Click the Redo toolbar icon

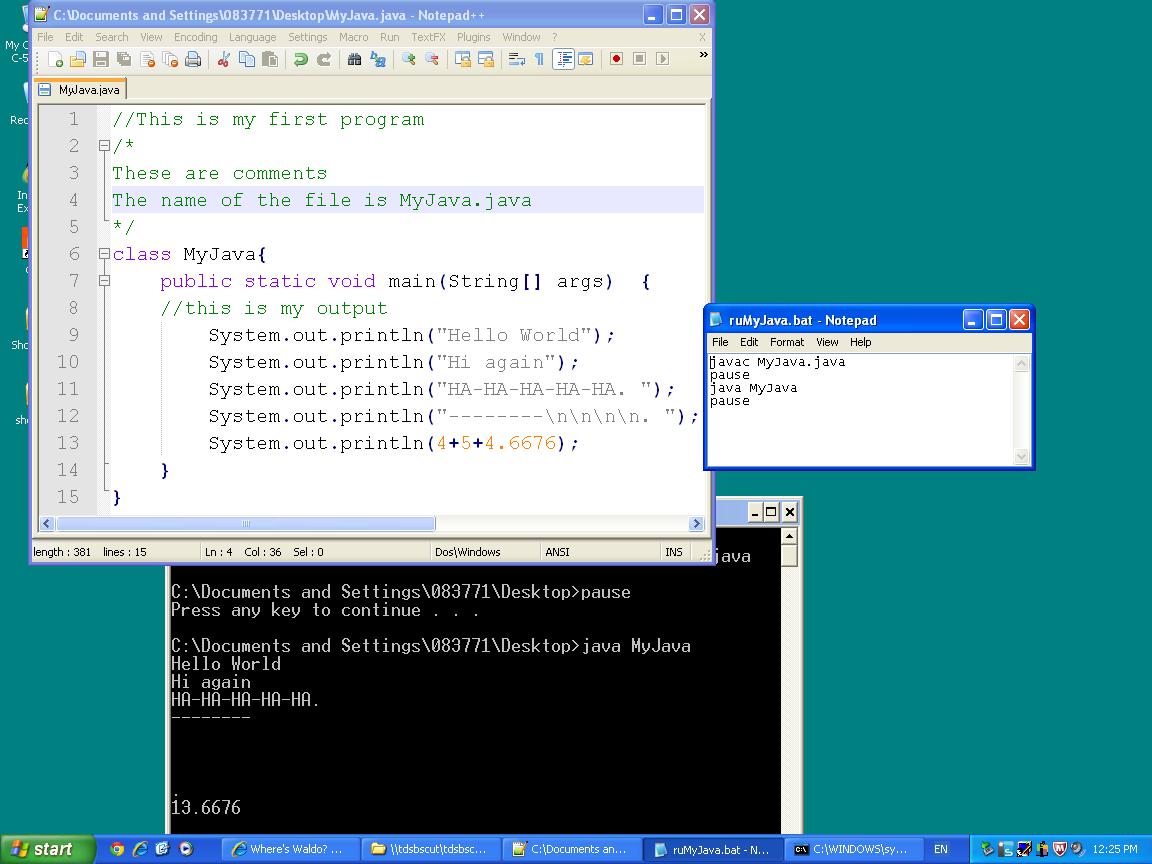pos(324,60)
